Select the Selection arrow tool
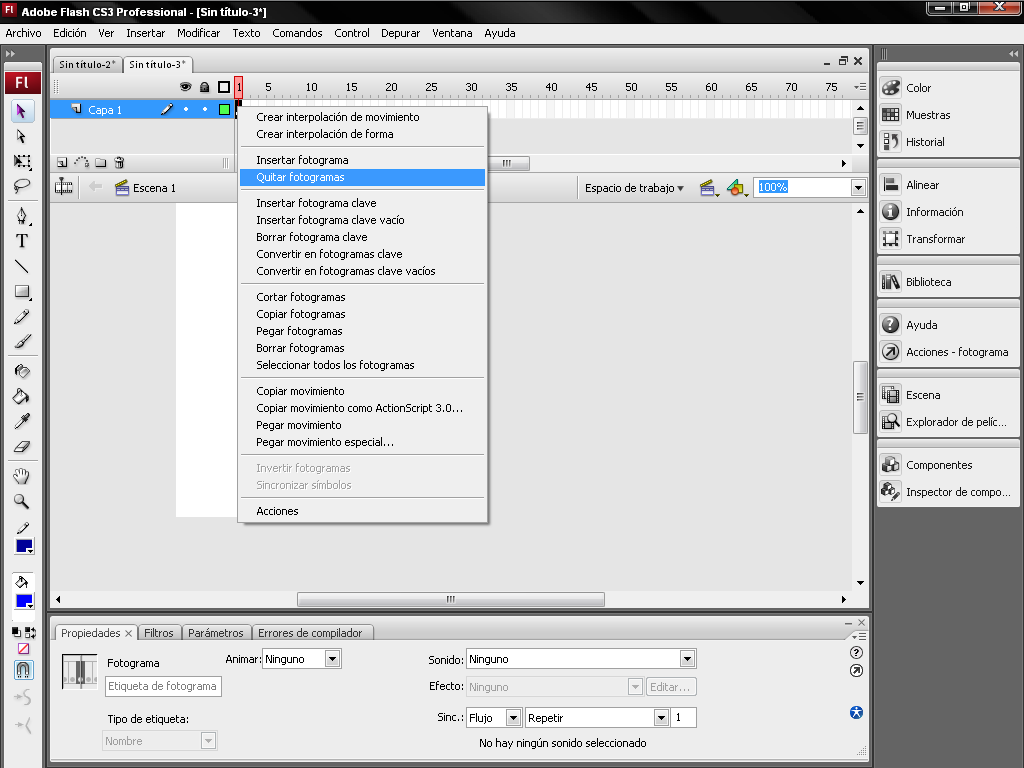The image size is (1024, 768). pos(22,111)
